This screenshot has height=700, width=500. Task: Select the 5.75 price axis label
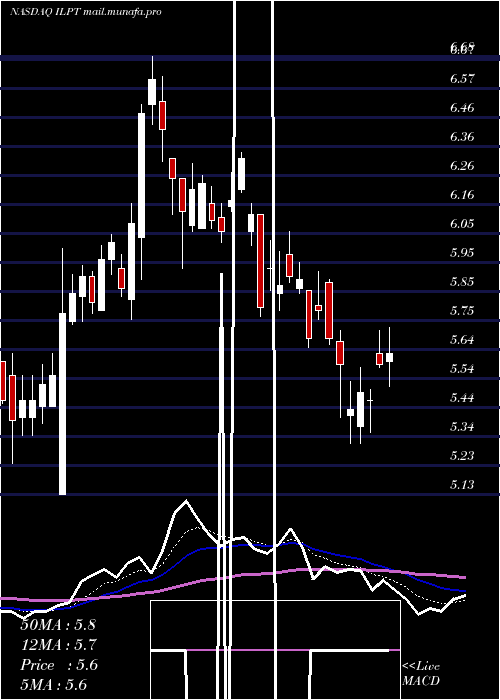(x=462, y=311)
